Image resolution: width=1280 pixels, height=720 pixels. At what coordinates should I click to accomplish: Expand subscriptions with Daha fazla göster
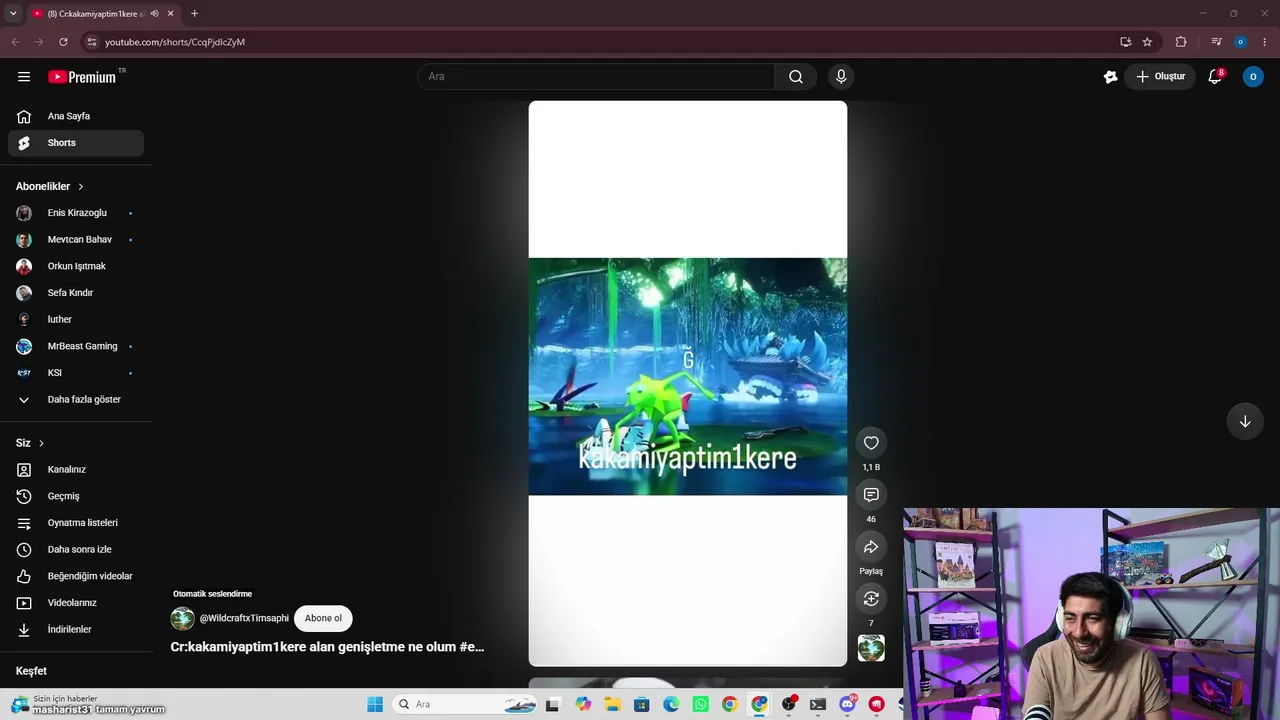click(x=76, y=399)
